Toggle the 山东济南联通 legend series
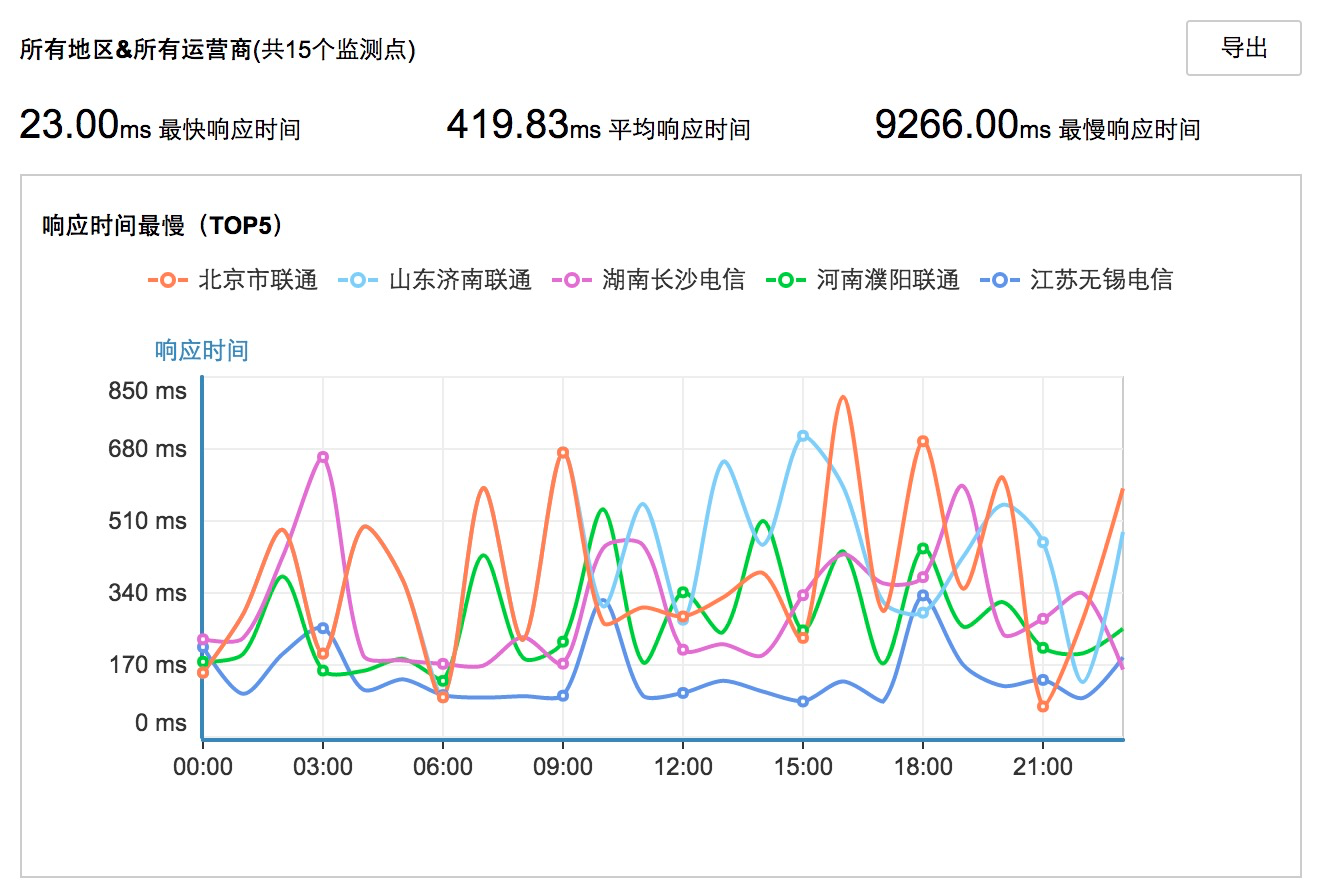1336x884 pixels. (435, 280)
